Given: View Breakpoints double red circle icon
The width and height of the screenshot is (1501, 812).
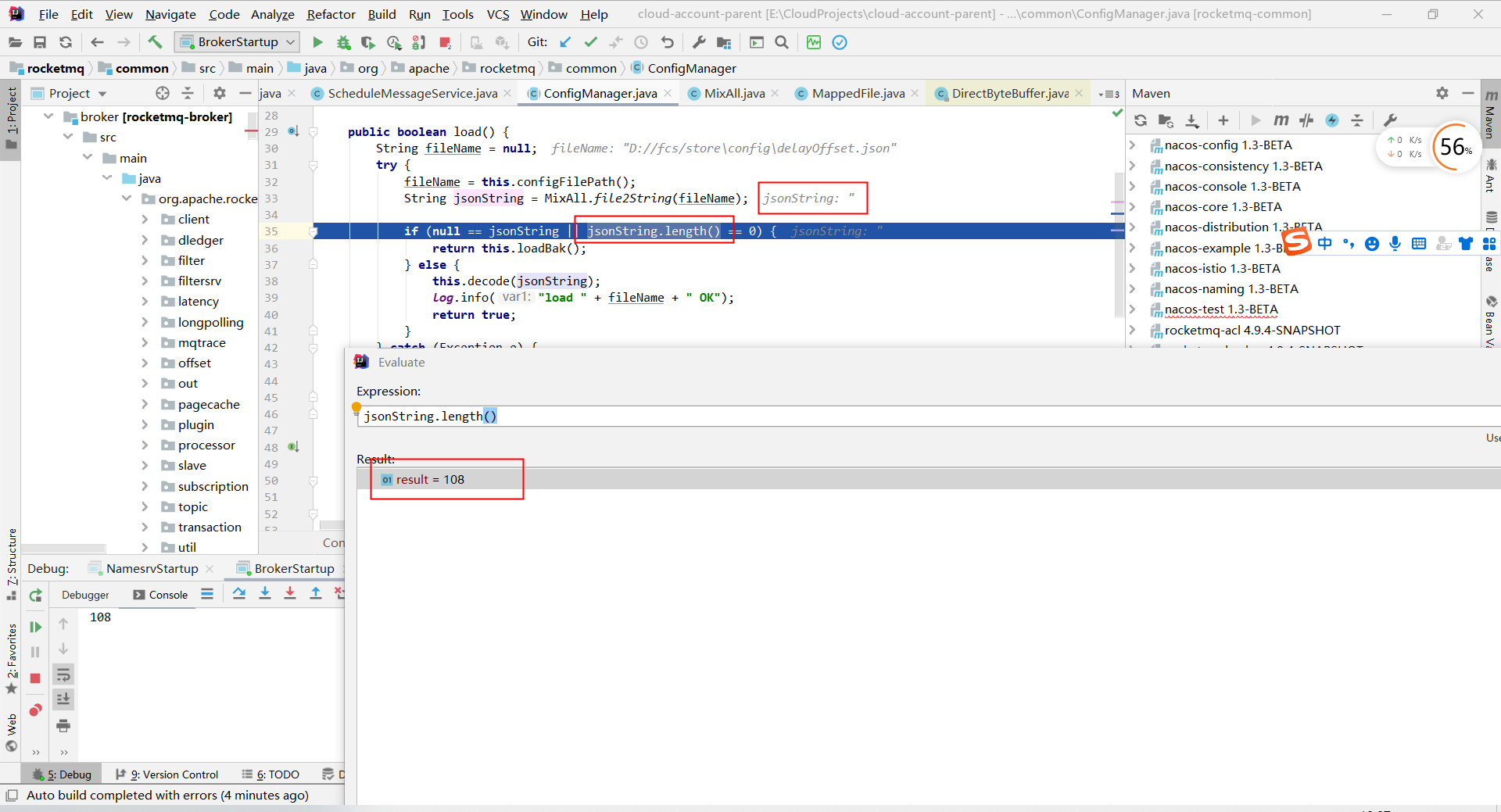Looking at the screenshot, I should [35, 710].
